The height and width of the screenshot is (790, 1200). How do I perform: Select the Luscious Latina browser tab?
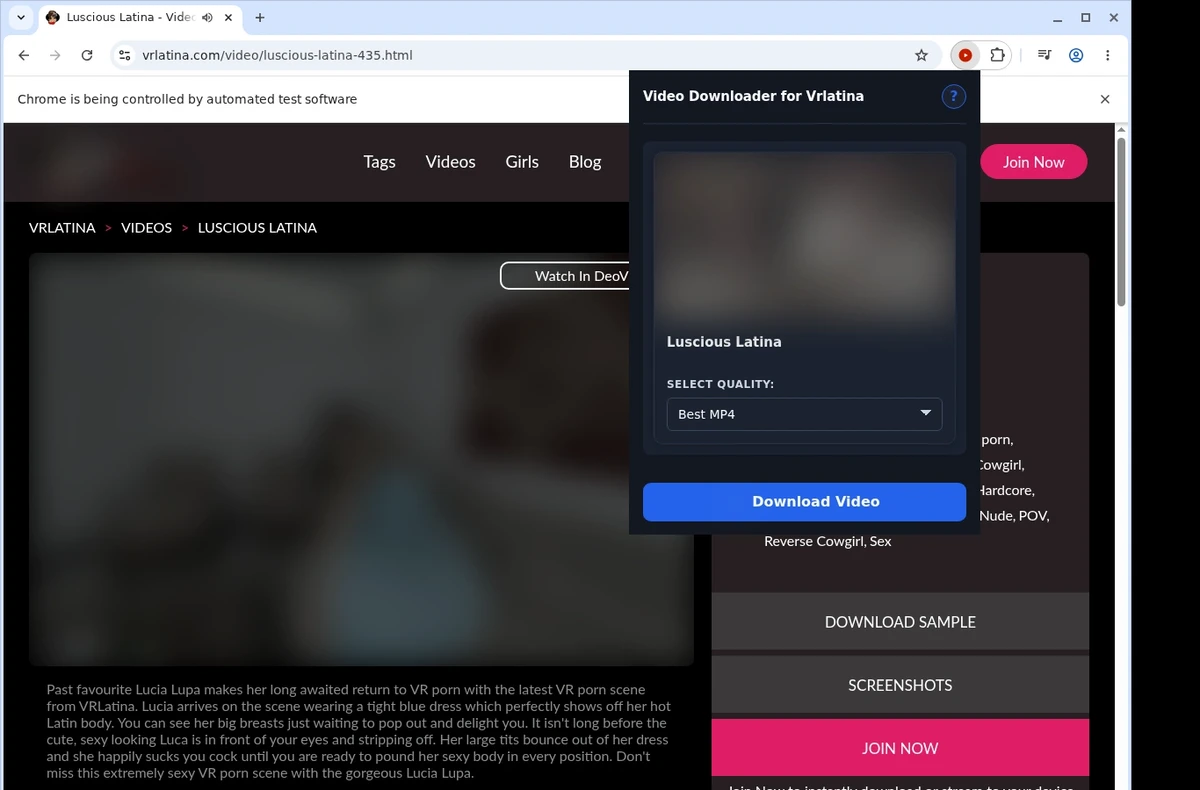click(140, 17)
